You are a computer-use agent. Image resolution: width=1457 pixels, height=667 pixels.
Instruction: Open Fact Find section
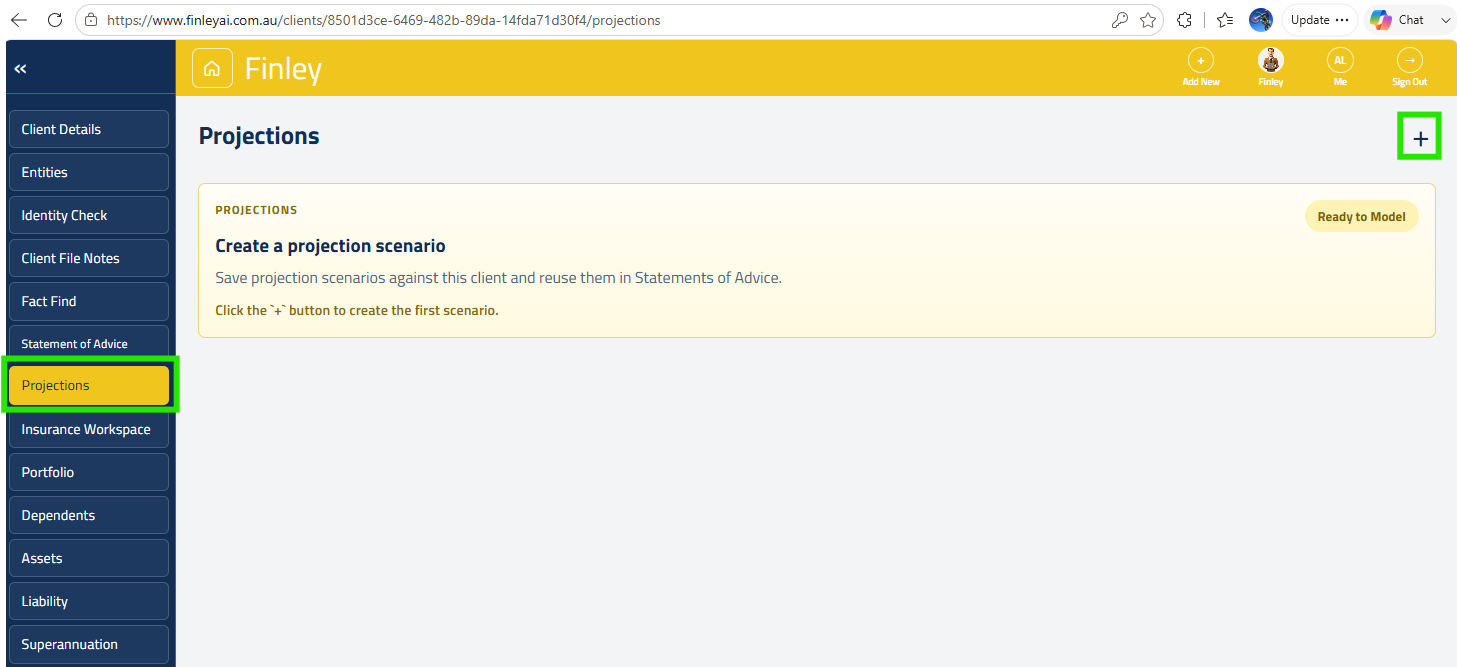(x=88, y=301)
